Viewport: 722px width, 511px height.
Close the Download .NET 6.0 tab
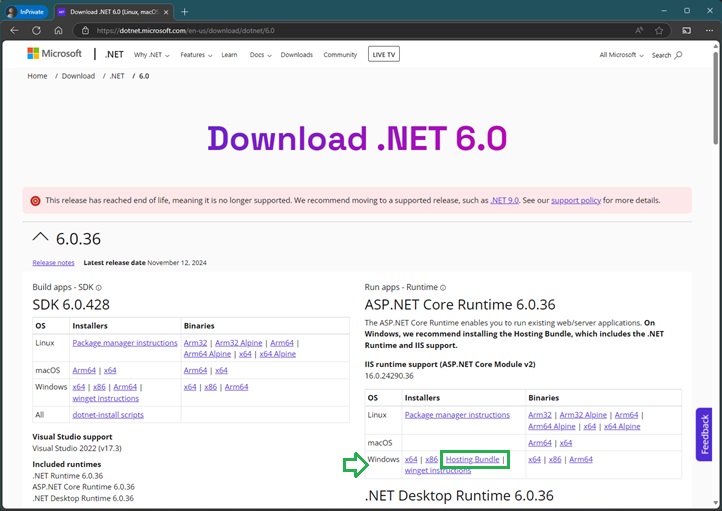coord(166,12)
